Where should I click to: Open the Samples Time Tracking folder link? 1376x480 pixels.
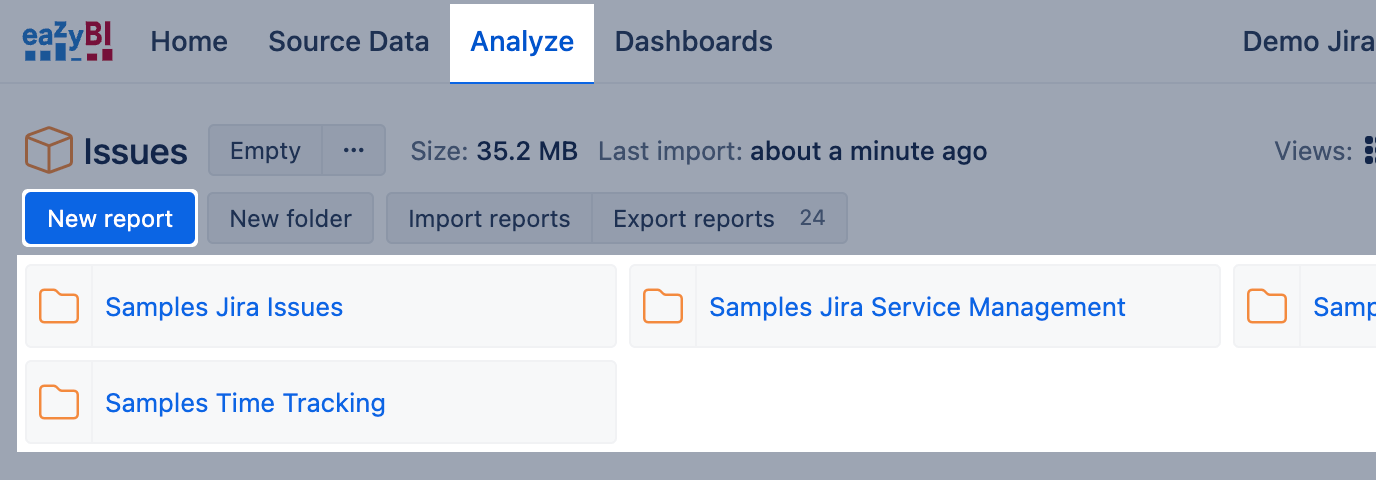pos(245,403)
